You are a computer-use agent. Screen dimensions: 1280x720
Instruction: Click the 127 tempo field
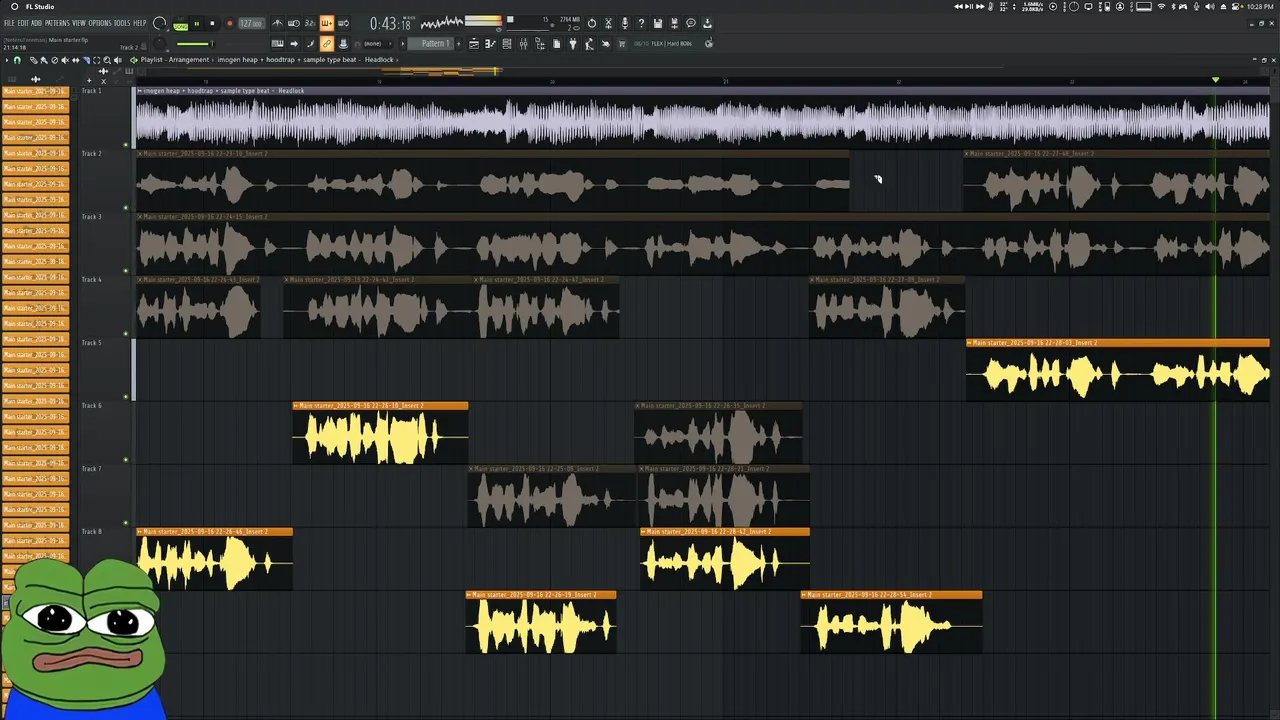click(x=251, y=24)
